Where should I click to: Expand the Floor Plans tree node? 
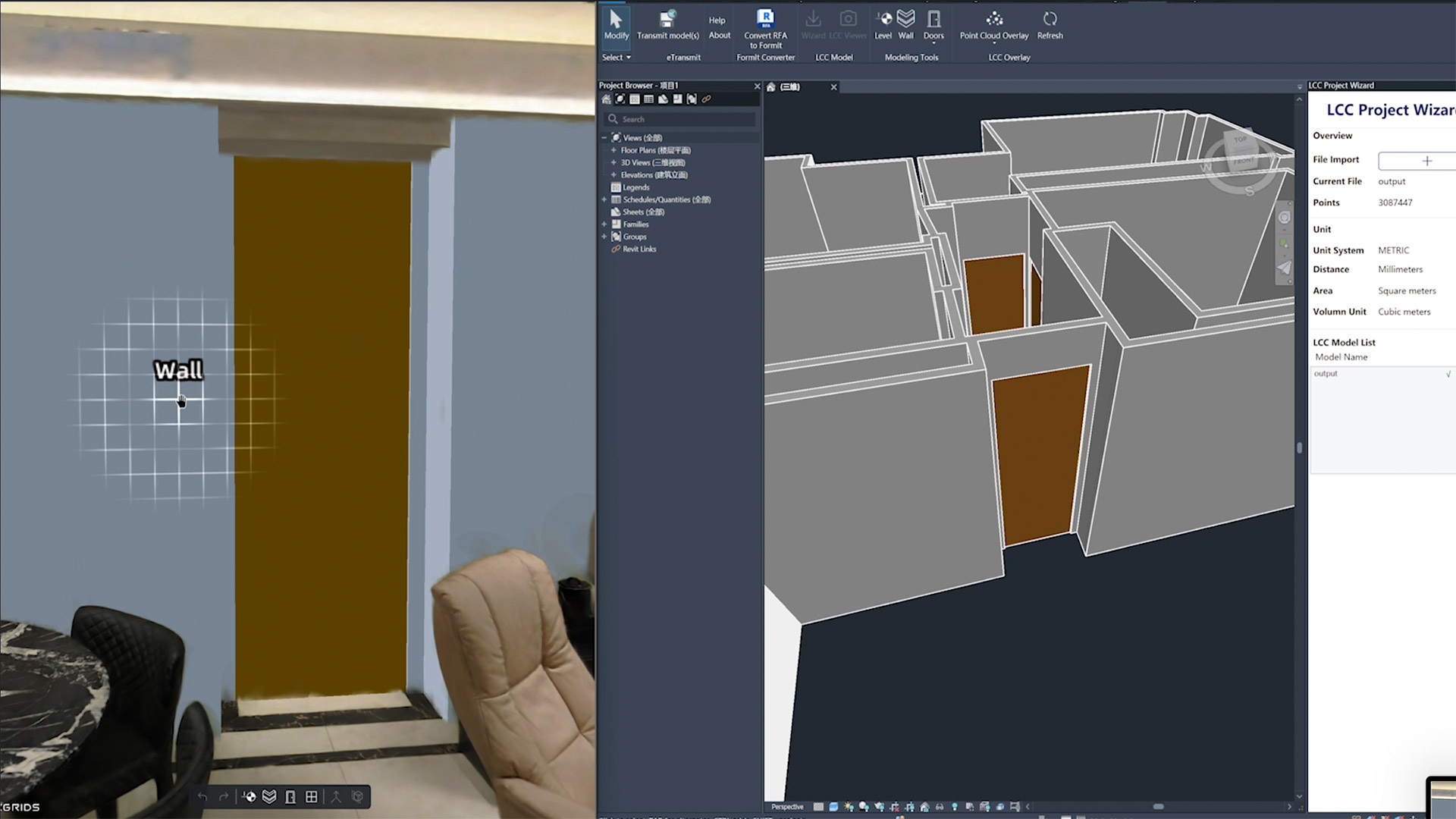coord(613,150)
